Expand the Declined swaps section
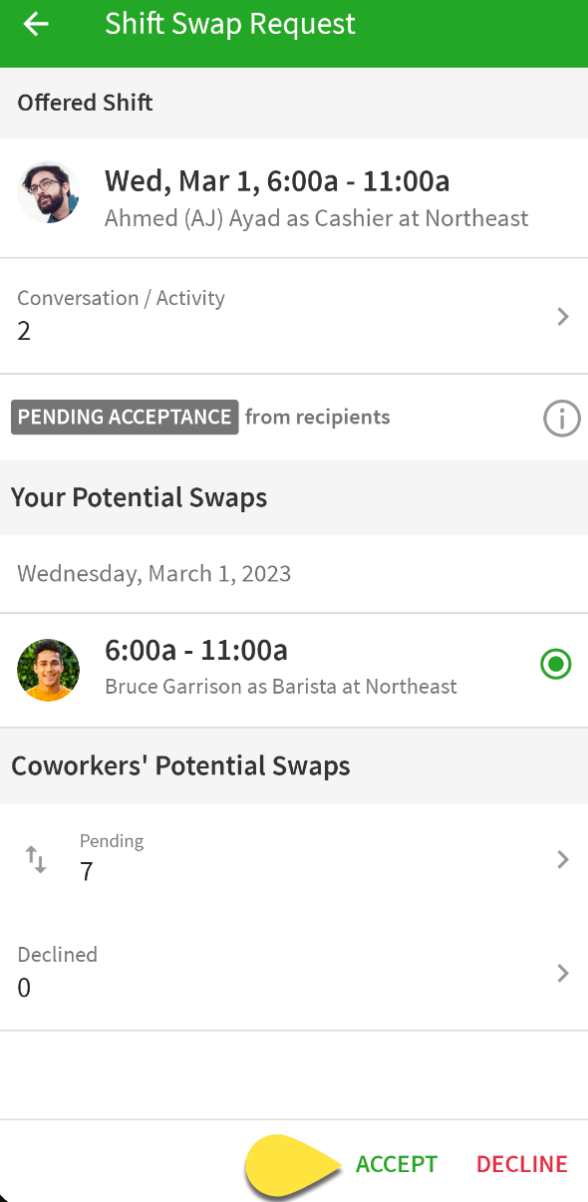The height and width of the screenshot is (1202, 588). pos(294,972)
